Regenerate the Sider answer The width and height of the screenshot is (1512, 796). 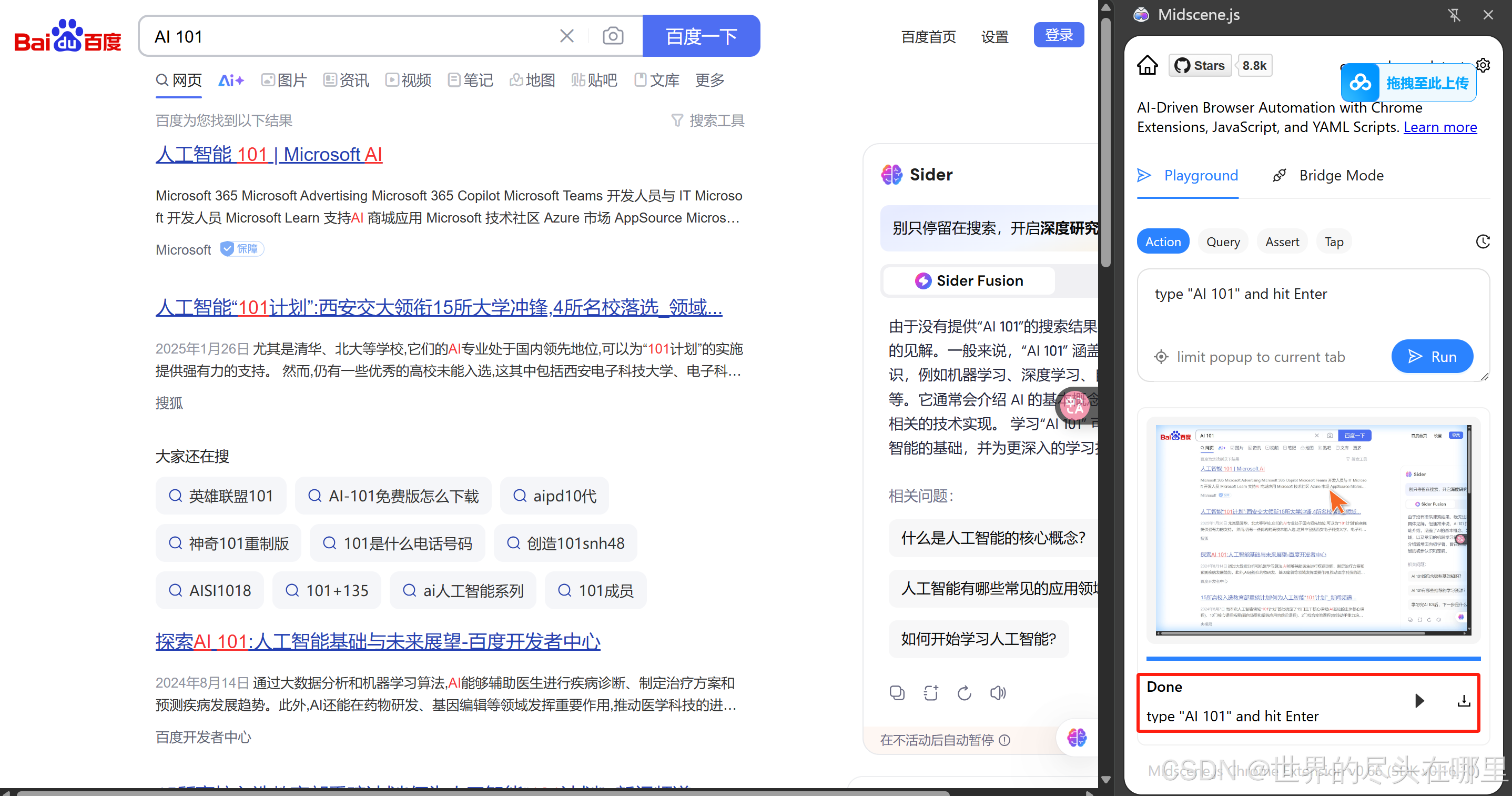point(965,693)
